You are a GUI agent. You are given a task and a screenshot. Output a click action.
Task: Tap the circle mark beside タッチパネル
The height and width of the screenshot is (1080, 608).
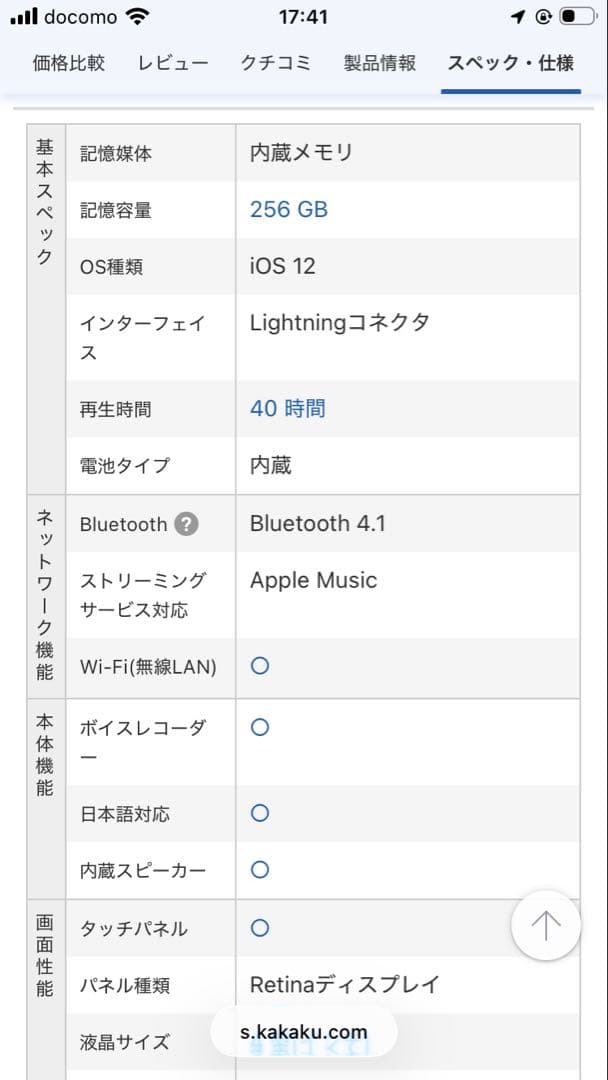click(x=259, y=928)
